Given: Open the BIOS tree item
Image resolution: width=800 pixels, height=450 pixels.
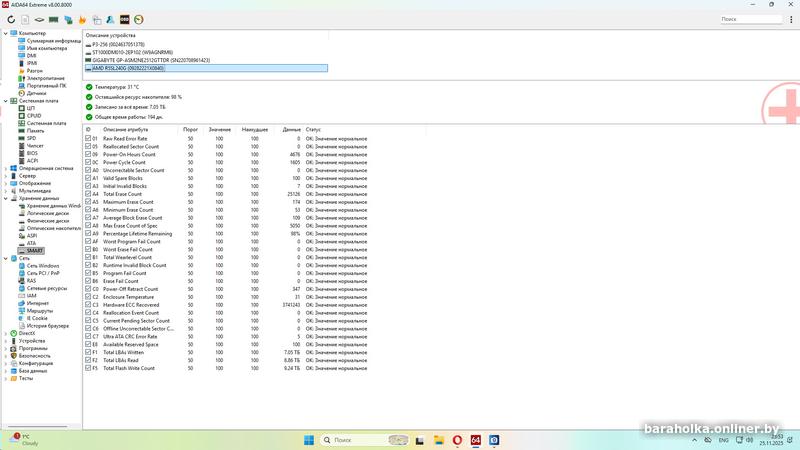Looking at the screenshot, I should tap(32, 153).
